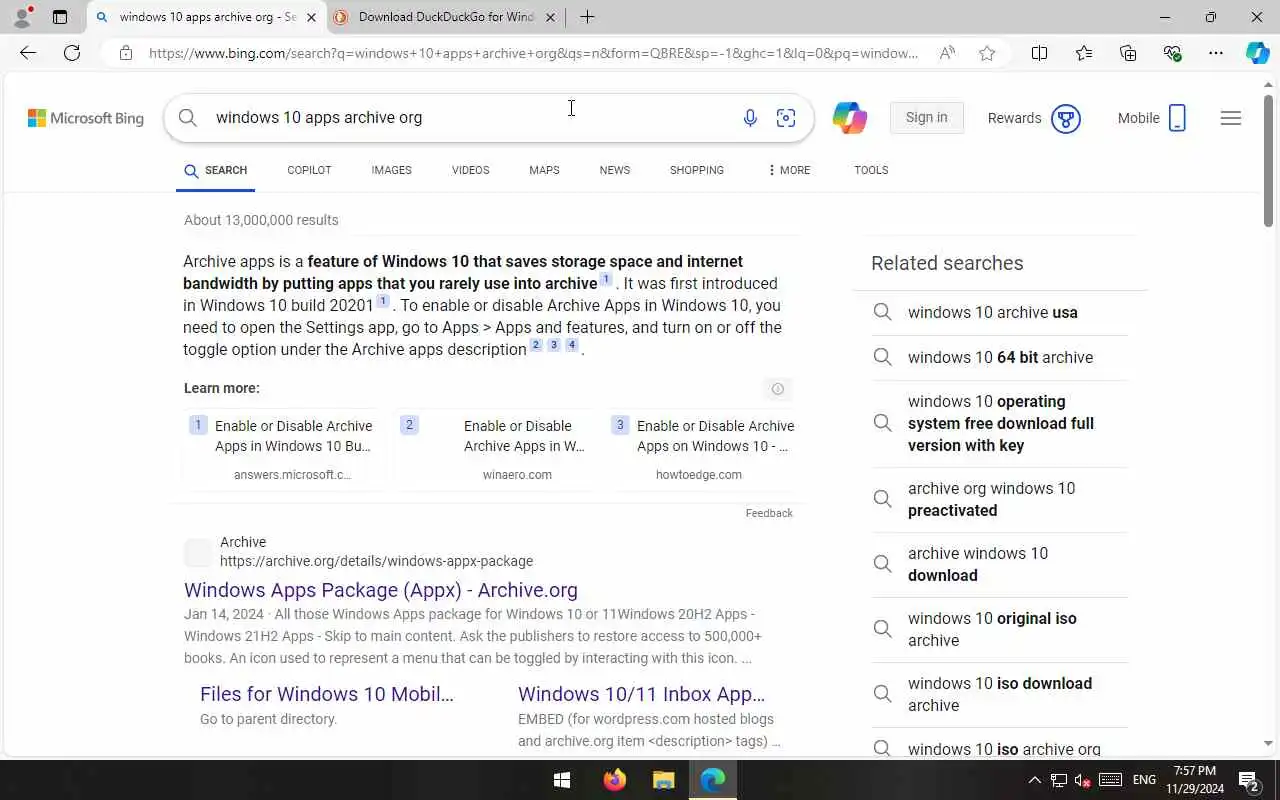Go to Microsoft Bing home logo
Viewport: 1280px width, 800px height.
tap(86, 118)
